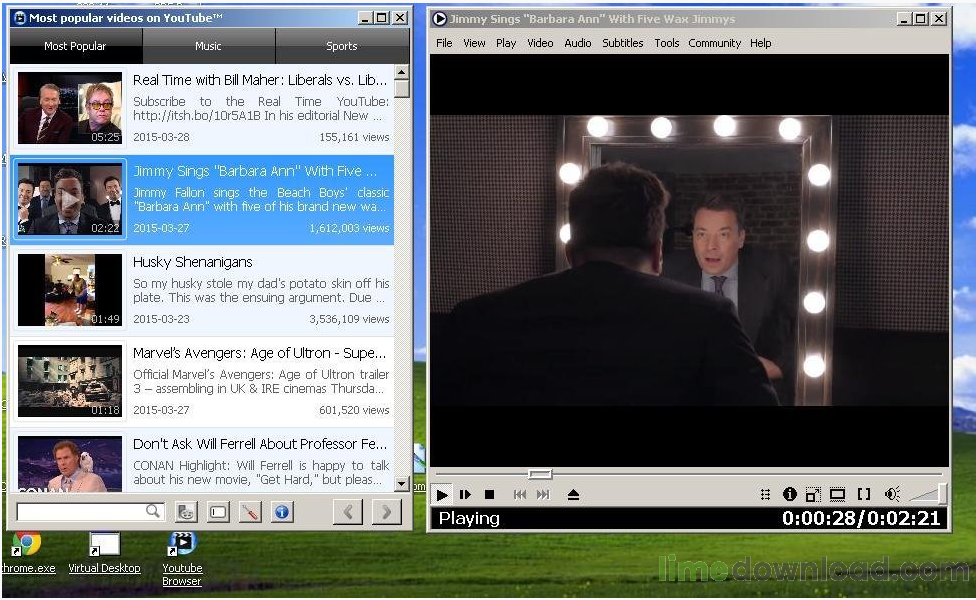Toggle fullscreen with the brackets icon
The height and width of the screenshot is (600, 976).
point(863,494)
